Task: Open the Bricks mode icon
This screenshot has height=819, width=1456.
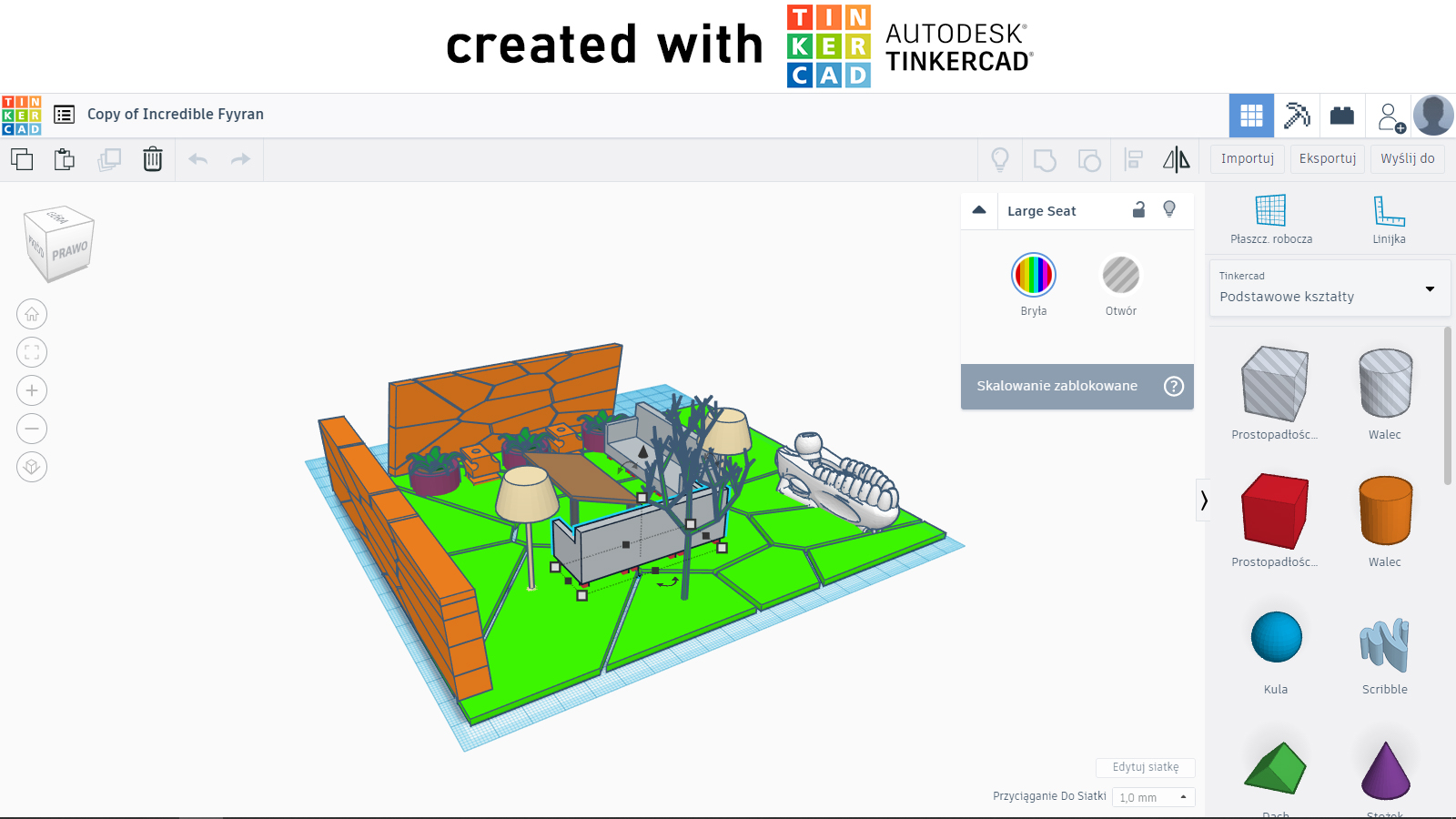Action: [1342, 116]
